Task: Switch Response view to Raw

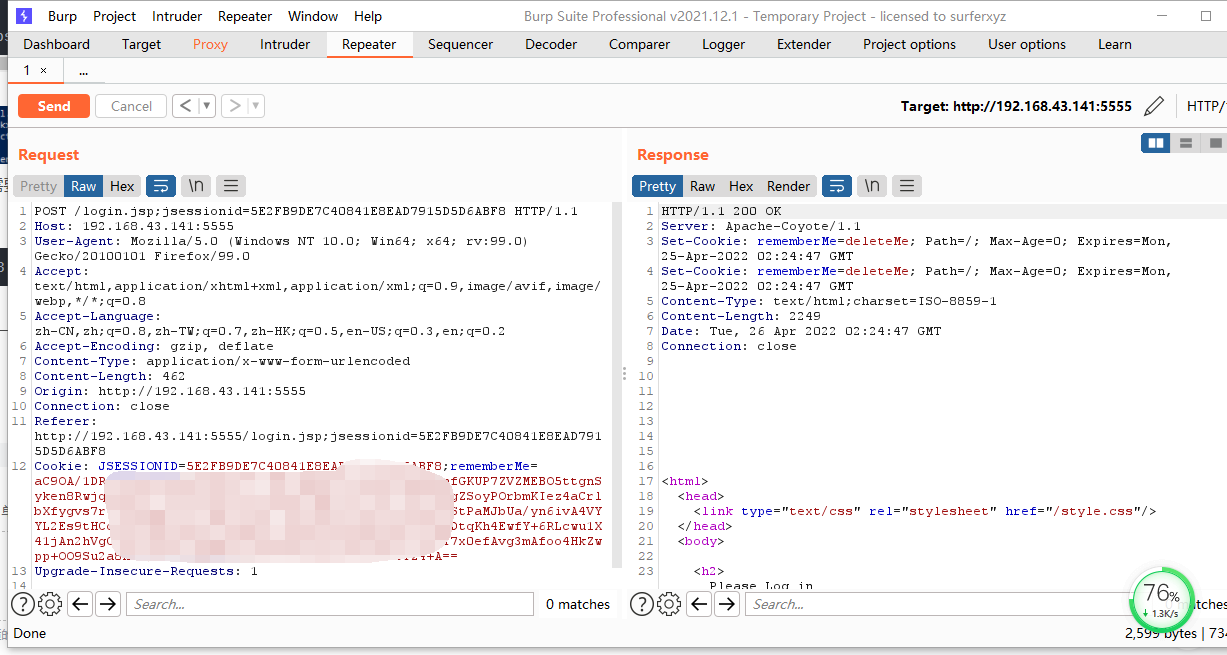Action: click(703, 186)
